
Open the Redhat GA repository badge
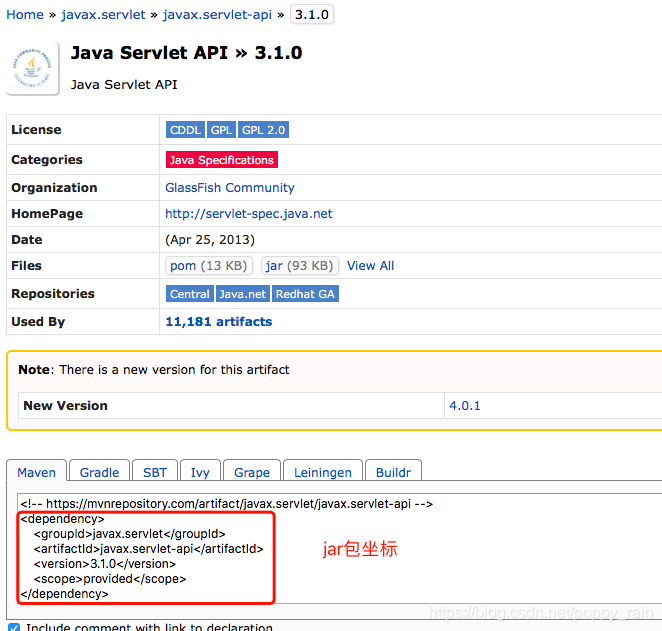(305, 294)
